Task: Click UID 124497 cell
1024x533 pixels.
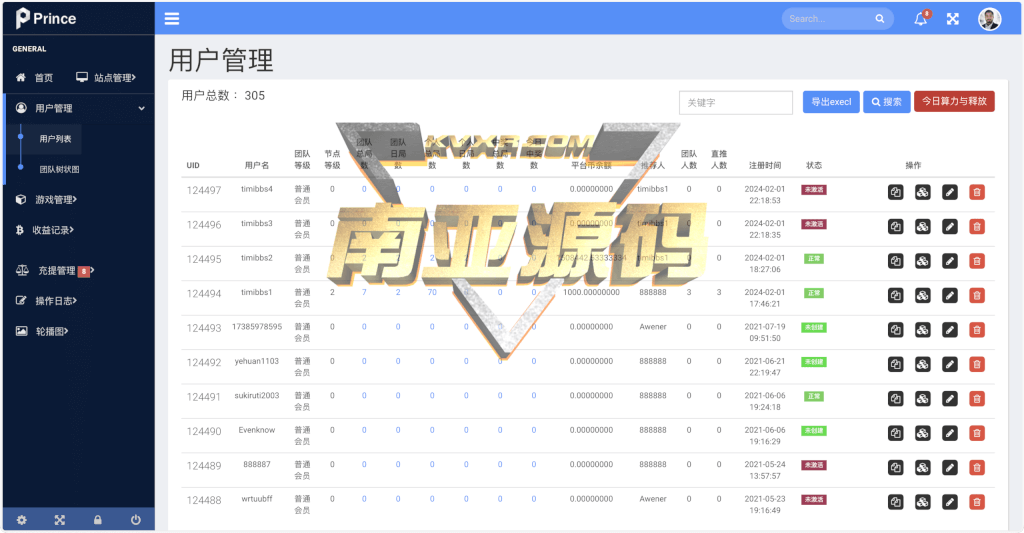Action: pyautogui.click(x=204, y=190)
